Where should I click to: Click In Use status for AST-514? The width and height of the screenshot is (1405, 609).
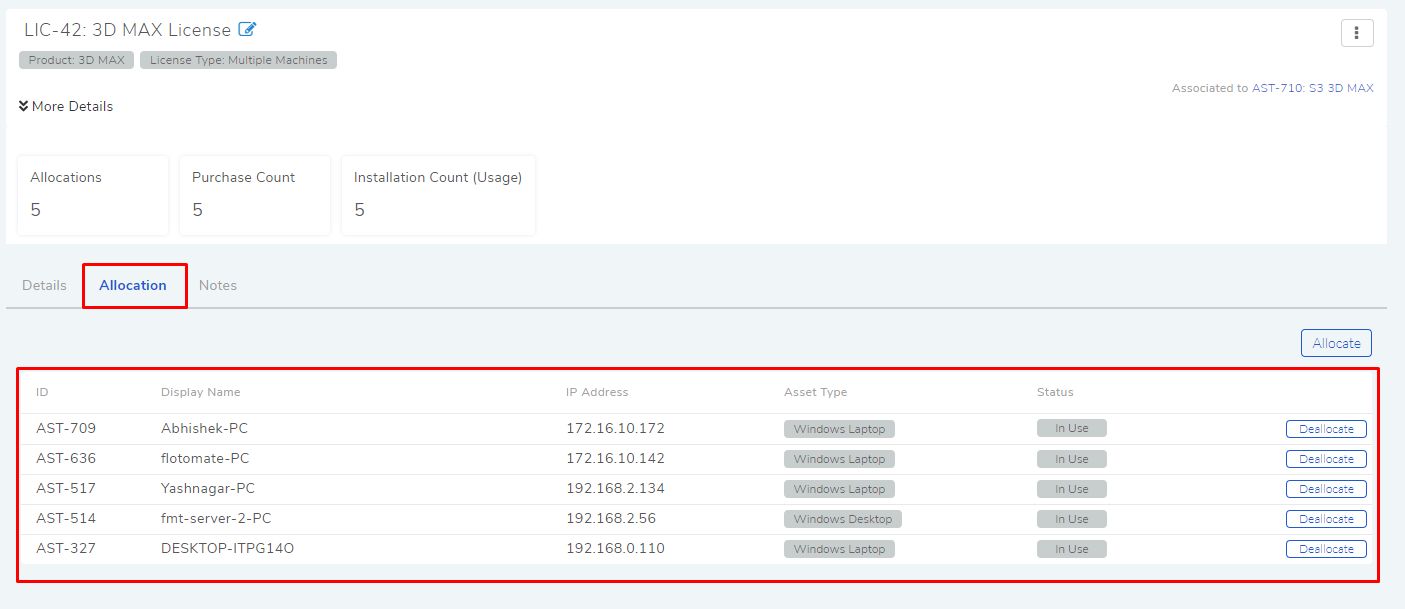[1071, 518]
